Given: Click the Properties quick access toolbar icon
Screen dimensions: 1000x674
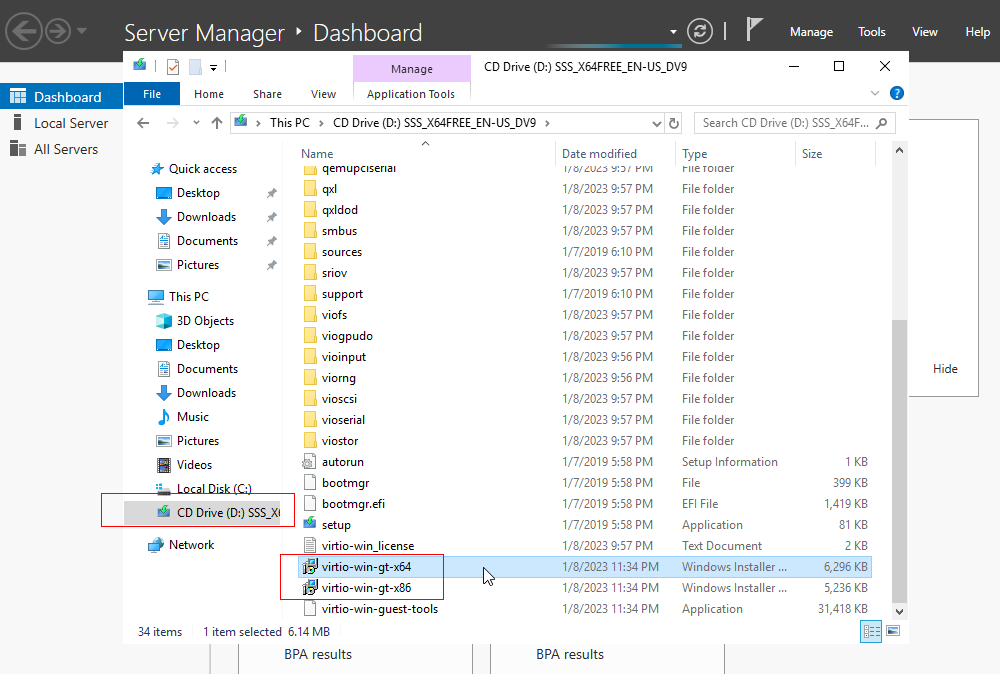Looking at the screenshot, I should click(x=173, y=66).
